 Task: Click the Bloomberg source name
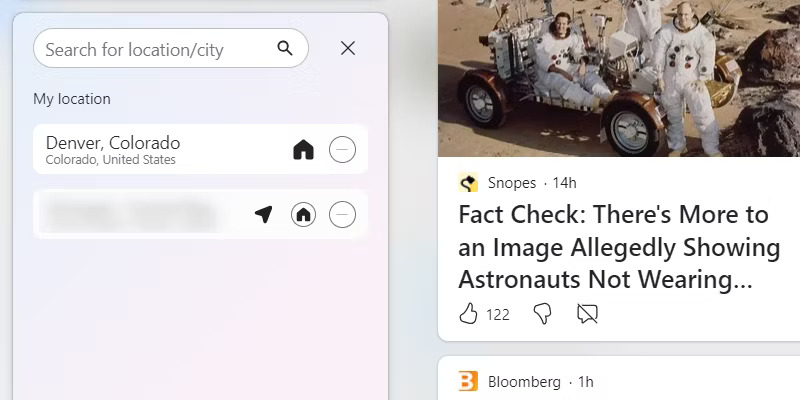tap(524, 381)
